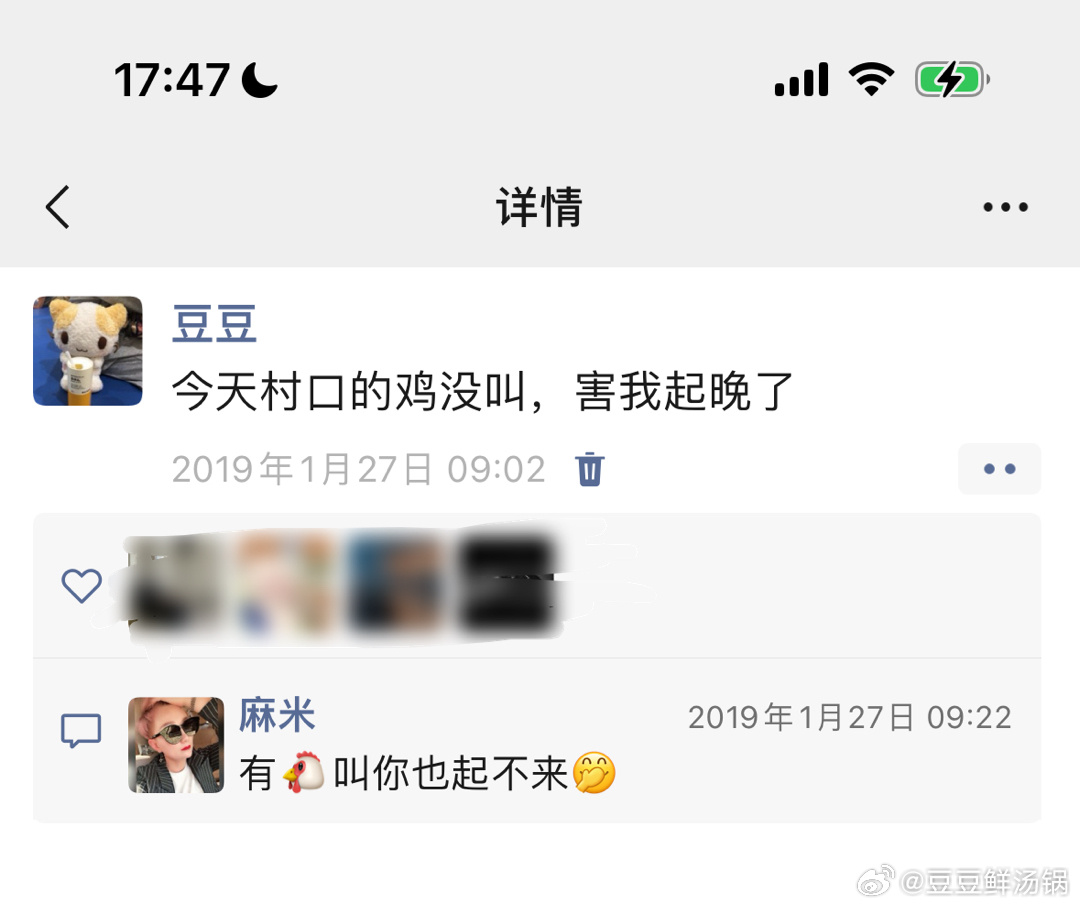
Task: Go back using the left chevron
Action: pos(58,207)
